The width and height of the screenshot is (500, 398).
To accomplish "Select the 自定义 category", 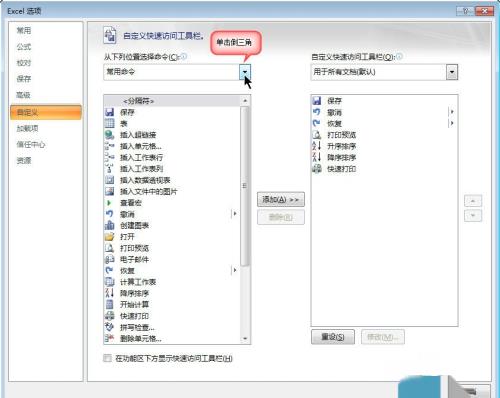I will point(46,112).
